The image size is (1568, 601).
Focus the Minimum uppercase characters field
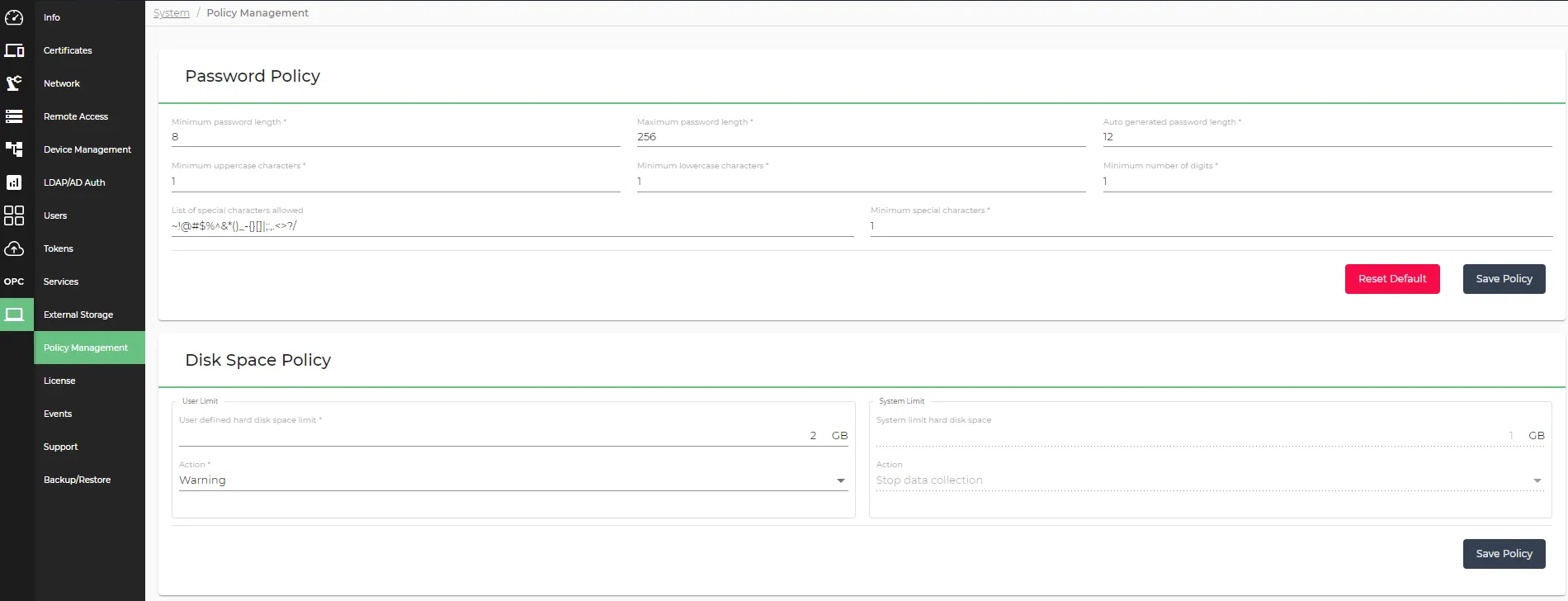(x=396, y=182)
